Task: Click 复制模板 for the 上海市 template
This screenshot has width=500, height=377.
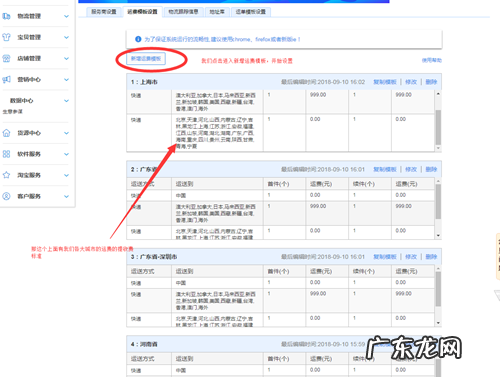Action: (385, 82)
